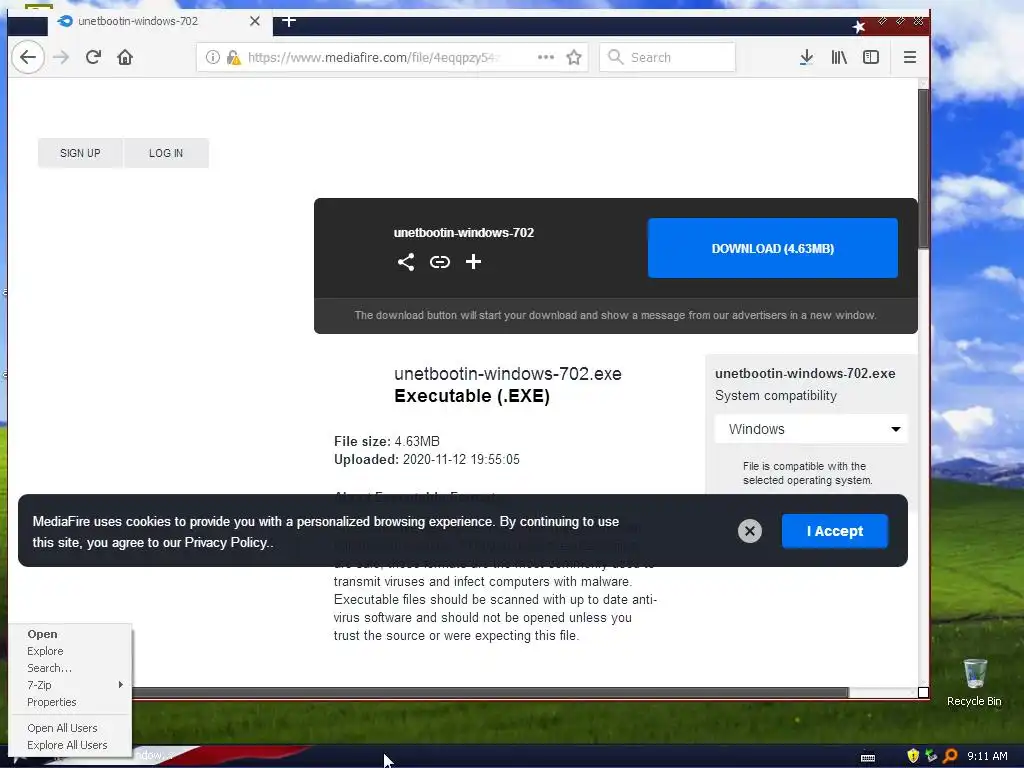The image size is (1024, 768).
Task: Open the page actions three-dots menu
Action: click(x=546, y=57)
